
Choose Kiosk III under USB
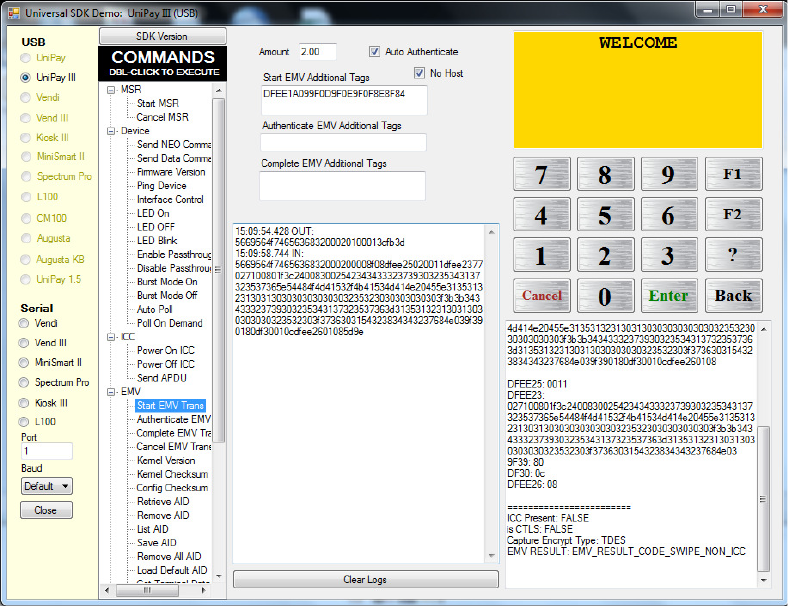pos(25,138)
